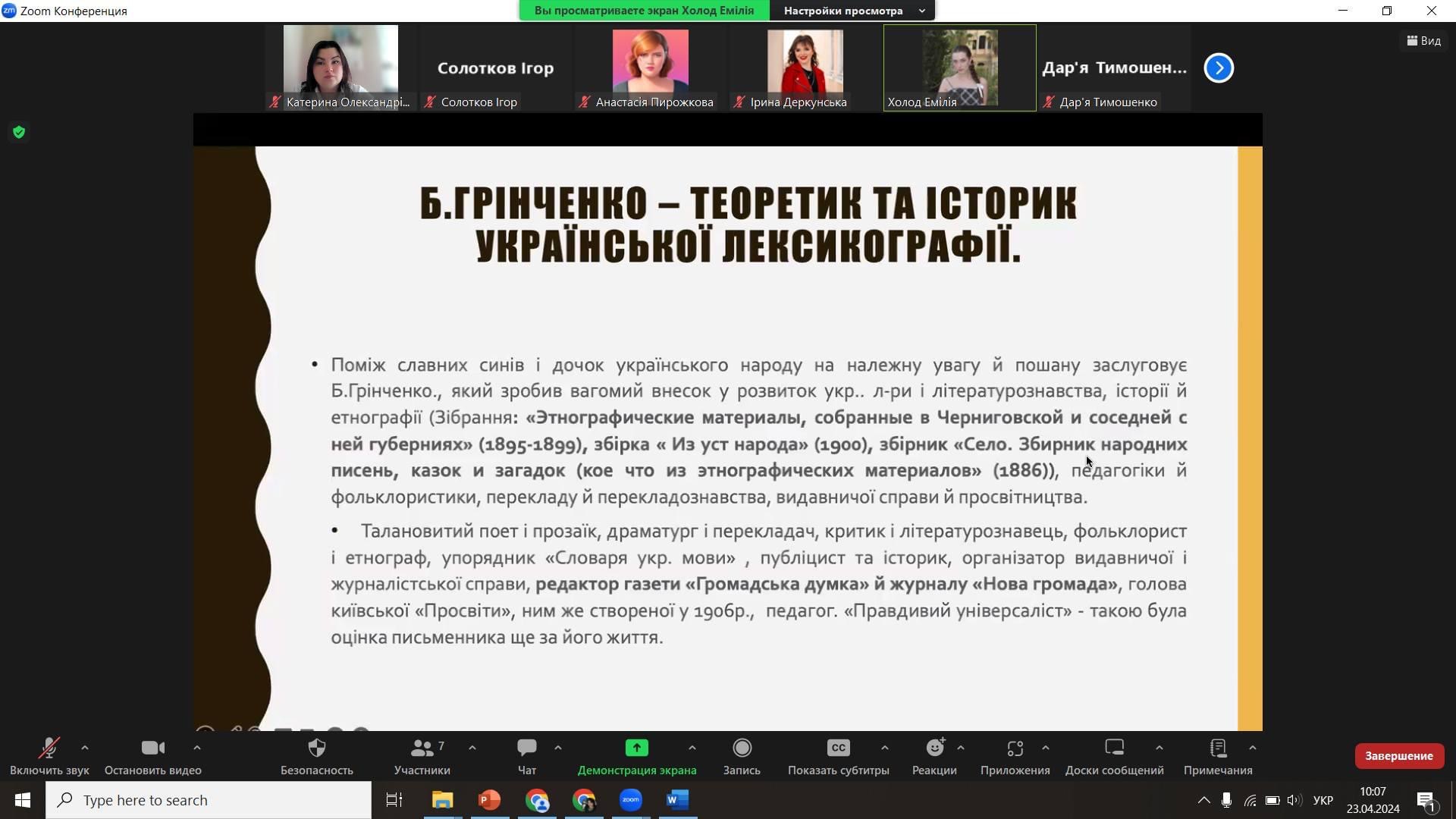The width and height of the screenshot is (1456, 819).
Task: Select Анастасія Пирожкова participant tile
Action: pyautogui.click(x=650, y=68)
